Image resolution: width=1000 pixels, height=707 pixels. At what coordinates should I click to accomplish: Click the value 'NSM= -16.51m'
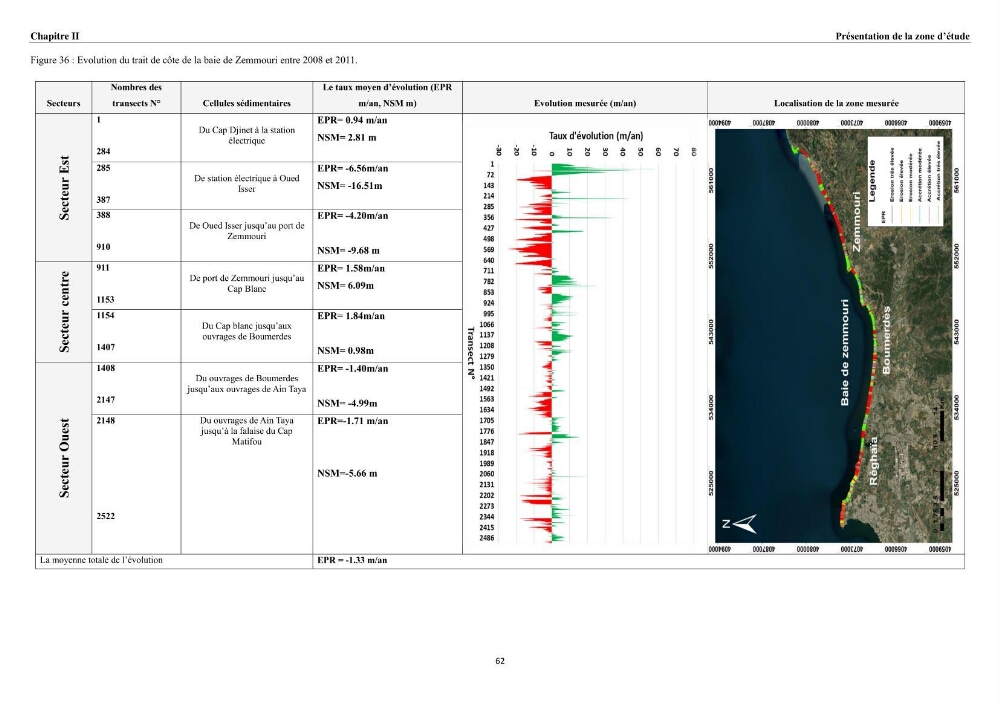click(x=349, y=186)
